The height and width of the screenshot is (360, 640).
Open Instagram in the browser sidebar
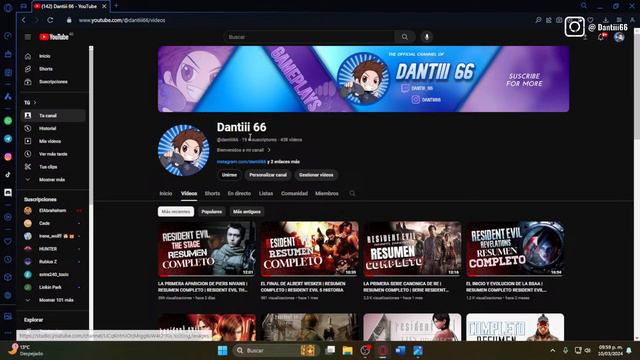8,157
